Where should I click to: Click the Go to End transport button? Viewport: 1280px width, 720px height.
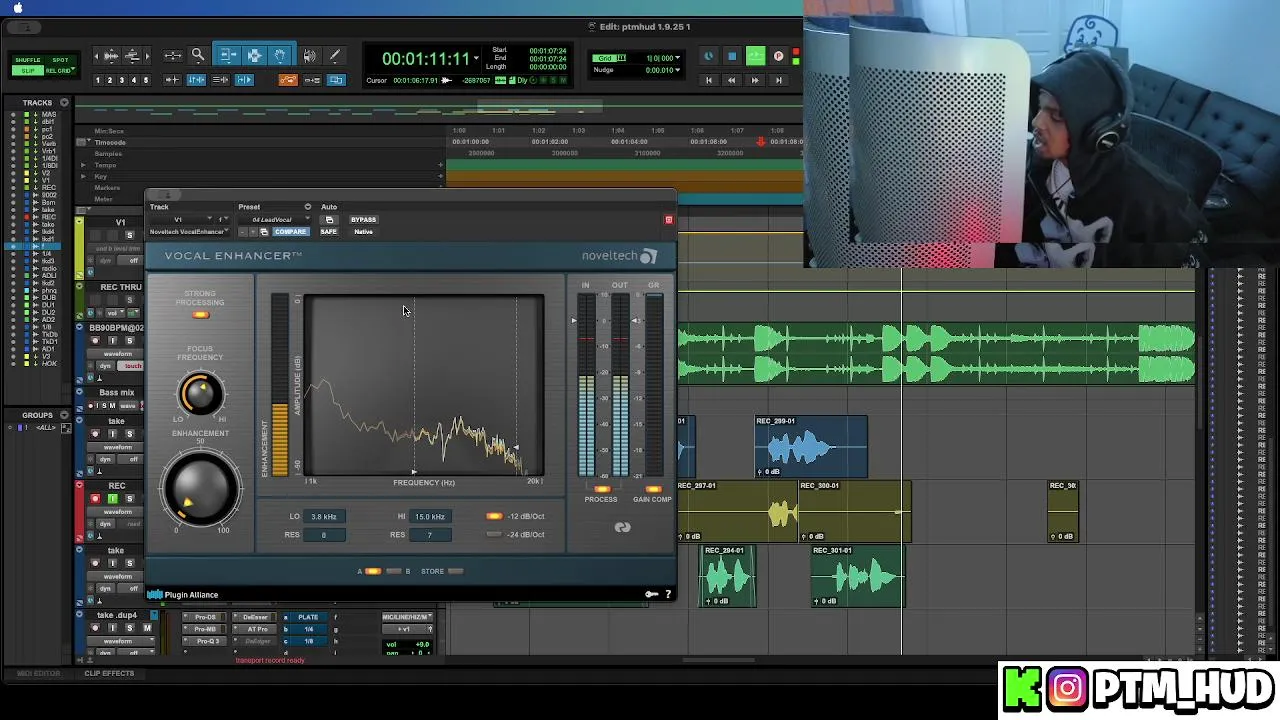click(778, 80)
